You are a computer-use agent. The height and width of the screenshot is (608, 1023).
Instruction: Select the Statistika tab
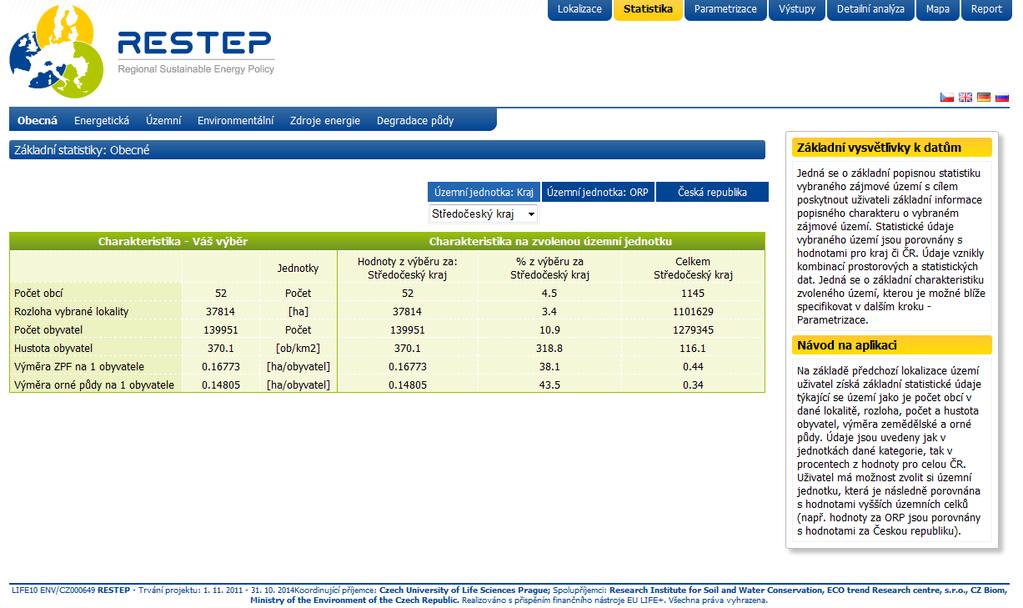pos(648,9)
